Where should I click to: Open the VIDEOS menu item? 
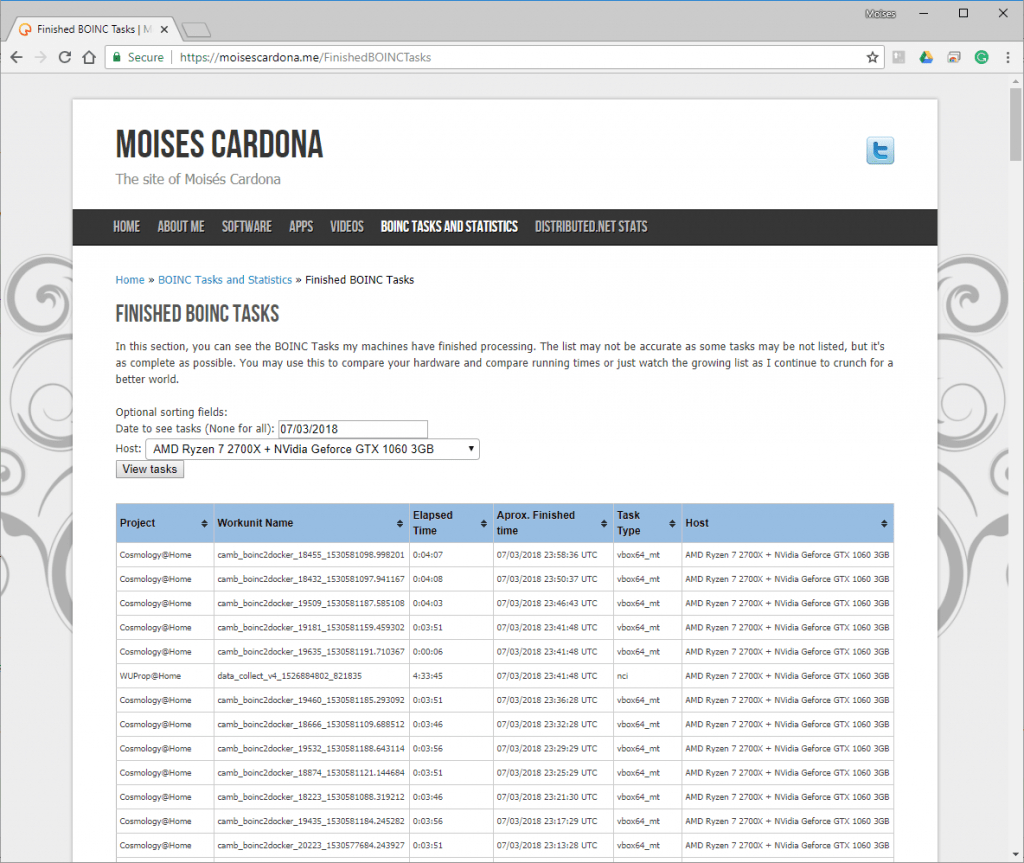click(347, 227)
